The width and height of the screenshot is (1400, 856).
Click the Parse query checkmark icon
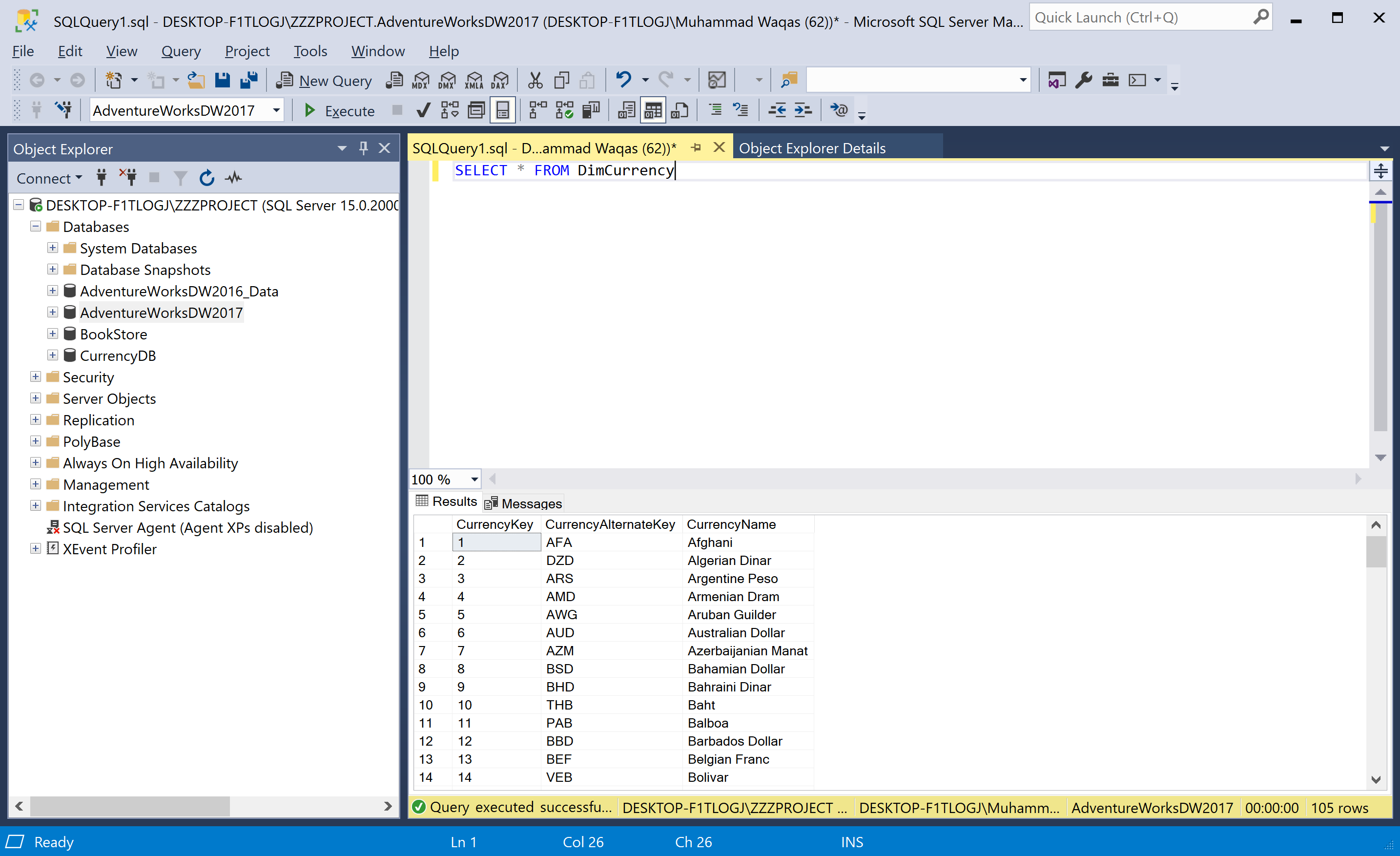[x=423, y=110]
